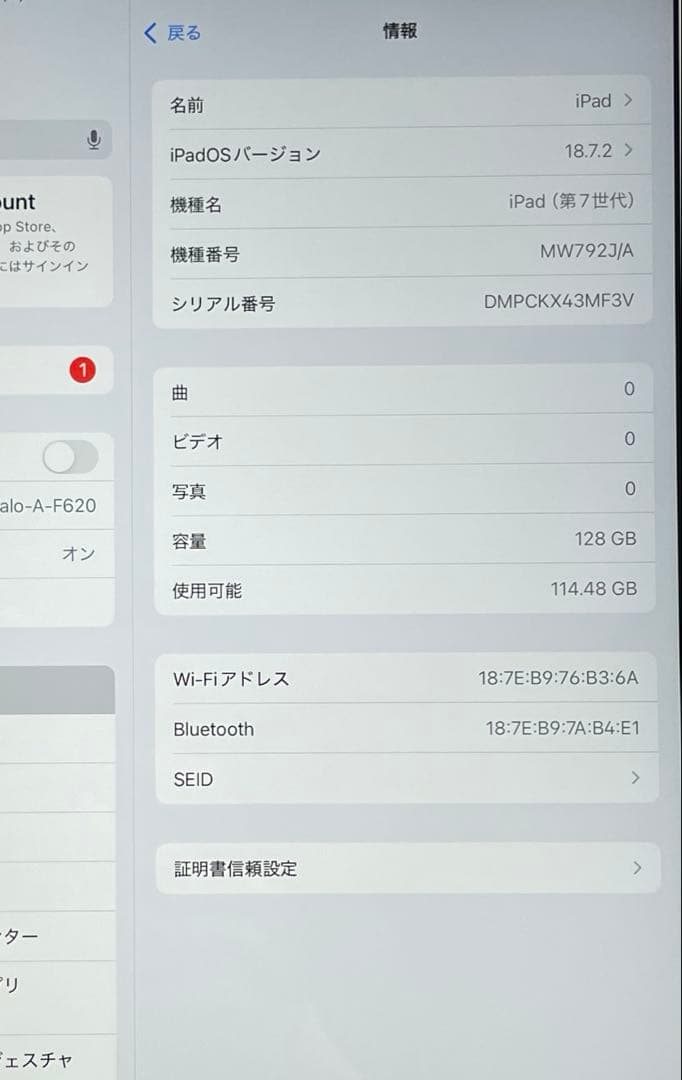The width and height of the screenshot is (682, 1080).
Task: Tap the chevron next to iPad name
Action: click(628, 101)
